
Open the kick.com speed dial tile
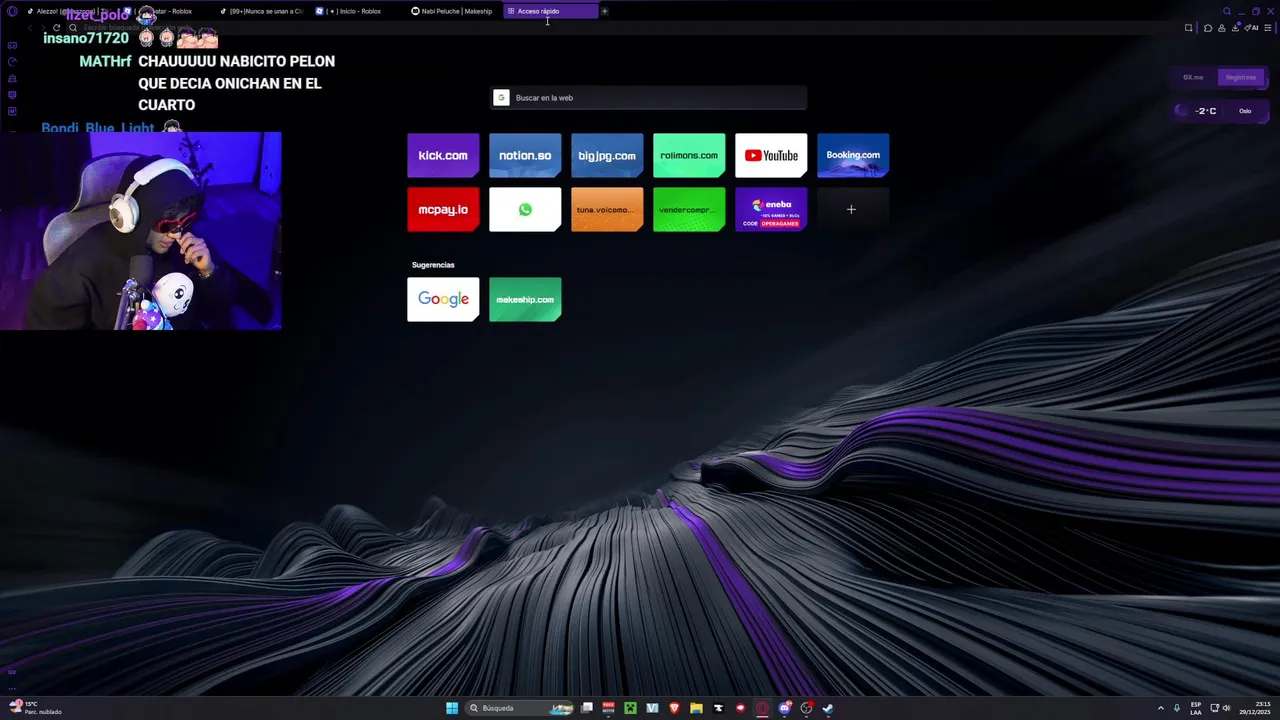click(x=443, y=155)
